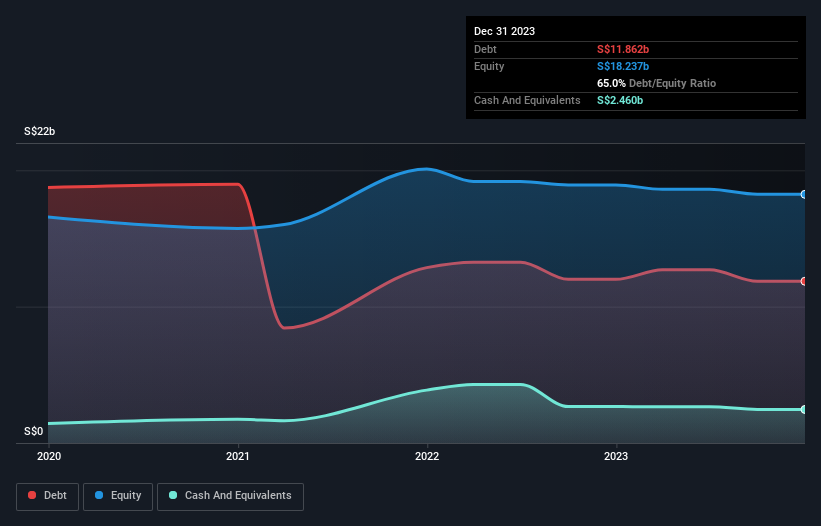This screenshot has height=526, width=821.
Task: Click the S$11.862b debt value
Action: coord(623,49)
